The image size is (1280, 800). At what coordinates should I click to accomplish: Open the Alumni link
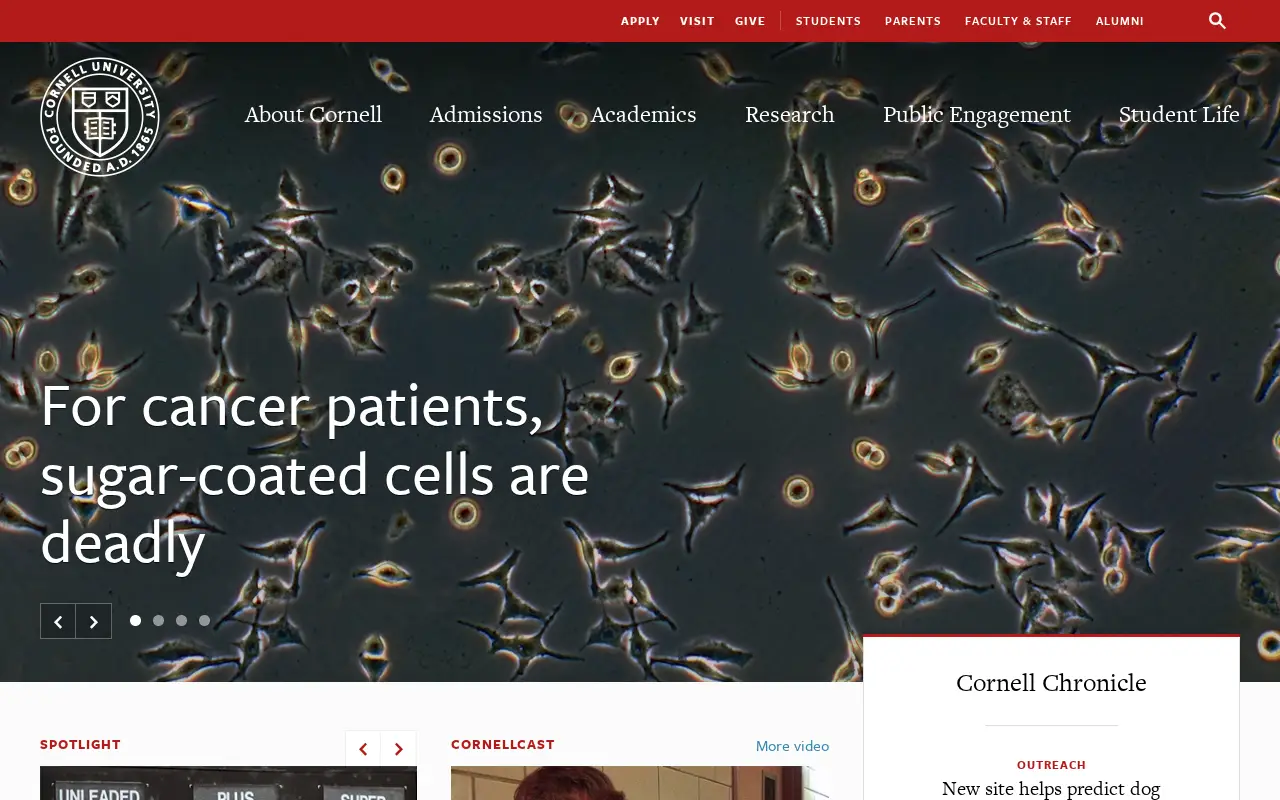pos(1120,21)
